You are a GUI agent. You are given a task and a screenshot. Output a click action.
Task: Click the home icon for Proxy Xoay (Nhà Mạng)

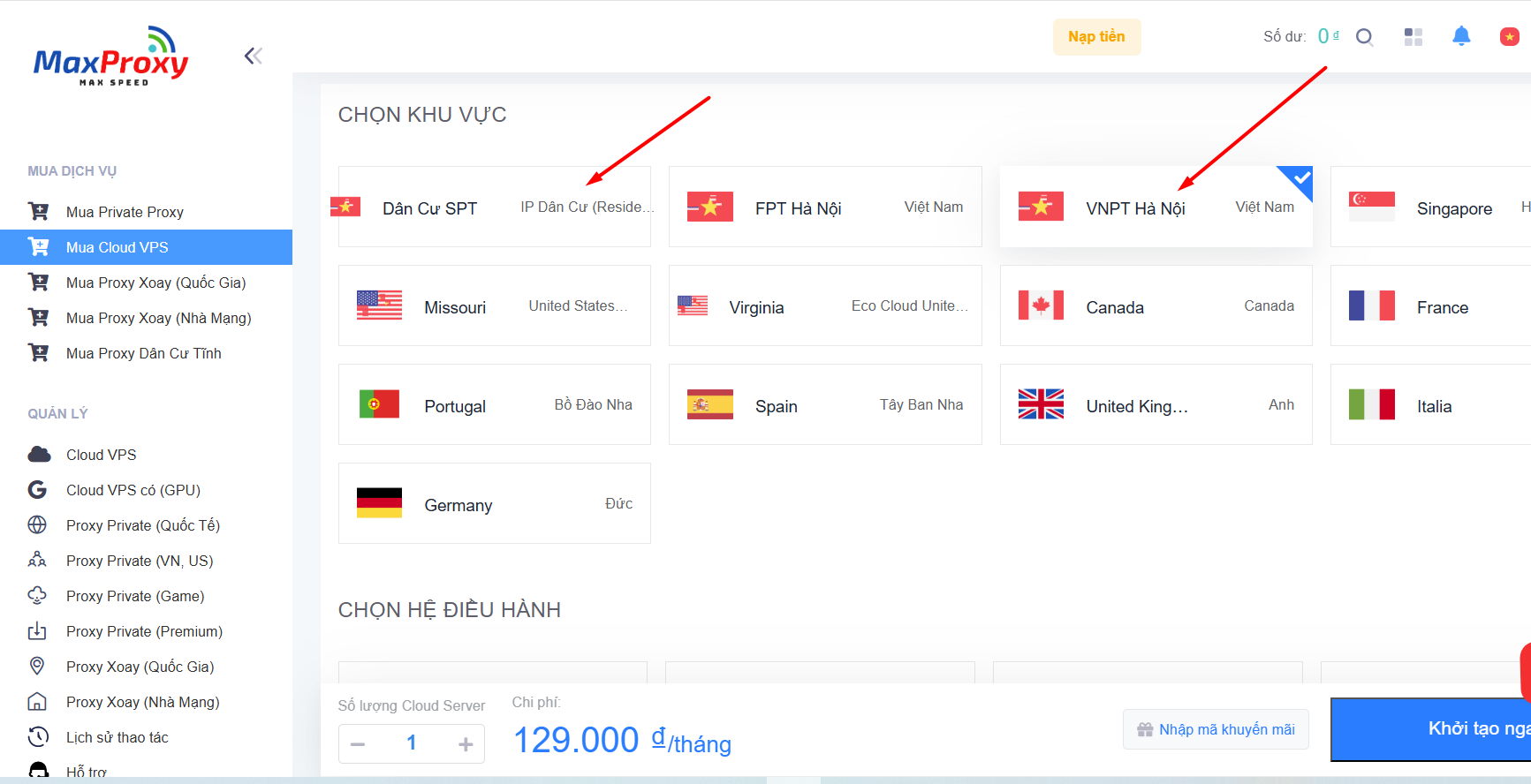point(37,702)
